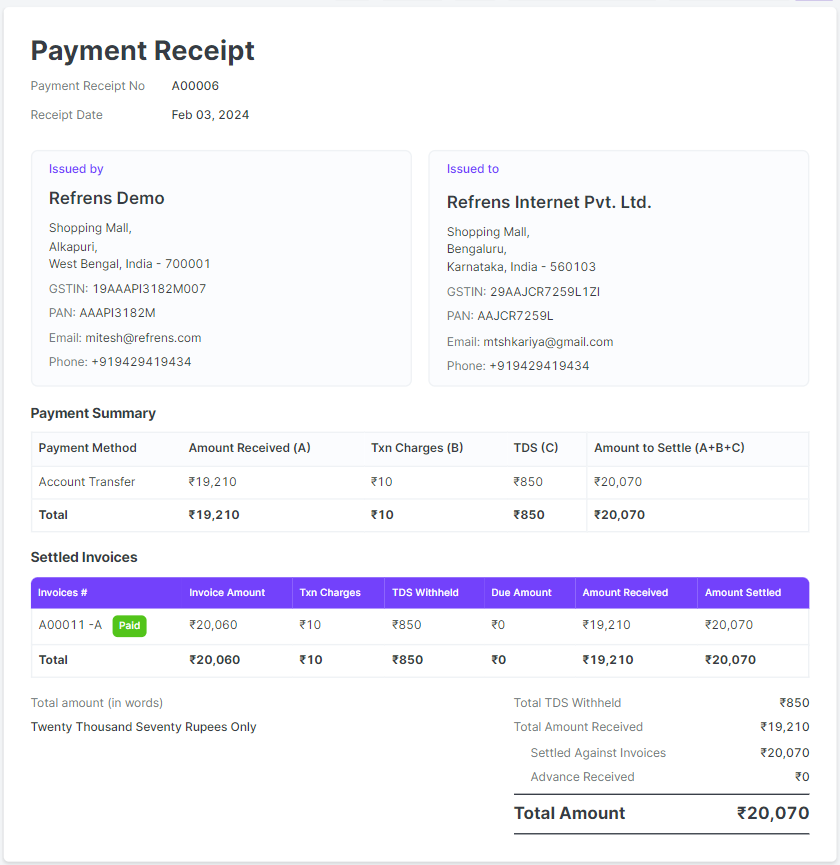Screen dimensions: 840x865
Task: Click ₹850 in the Account Transfer row
Action: 528,482
